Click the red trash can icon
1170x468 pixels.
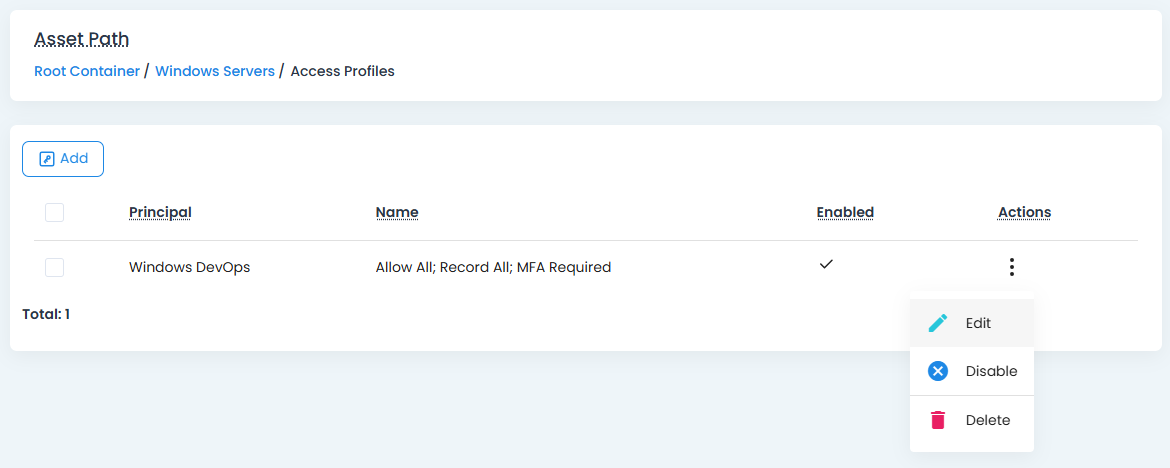pyautogui.click(x=937, y=420)
